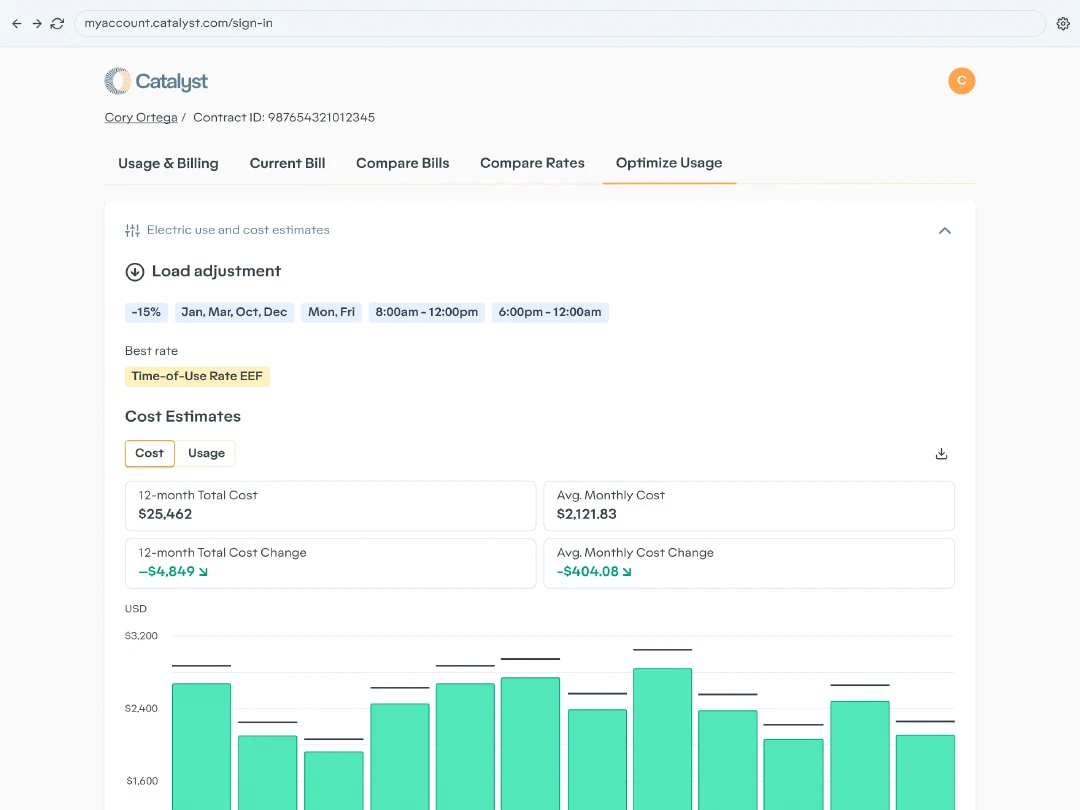Open the Usage & Billing tab

[168, 163]
